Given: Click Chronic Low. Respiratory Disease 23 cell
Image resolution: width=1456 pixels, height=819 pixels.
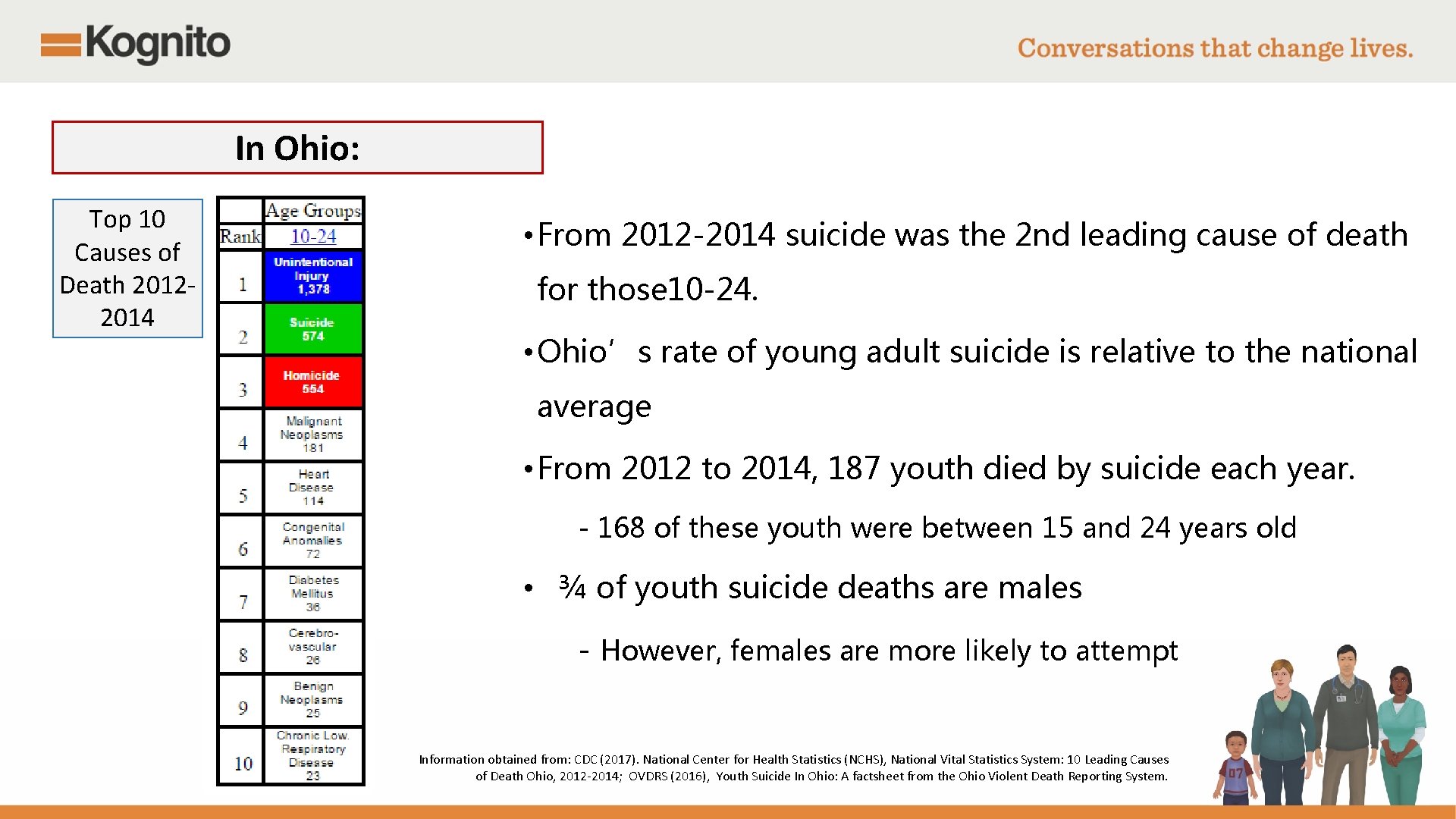Looking at the screenshot, I should point(313,755).
